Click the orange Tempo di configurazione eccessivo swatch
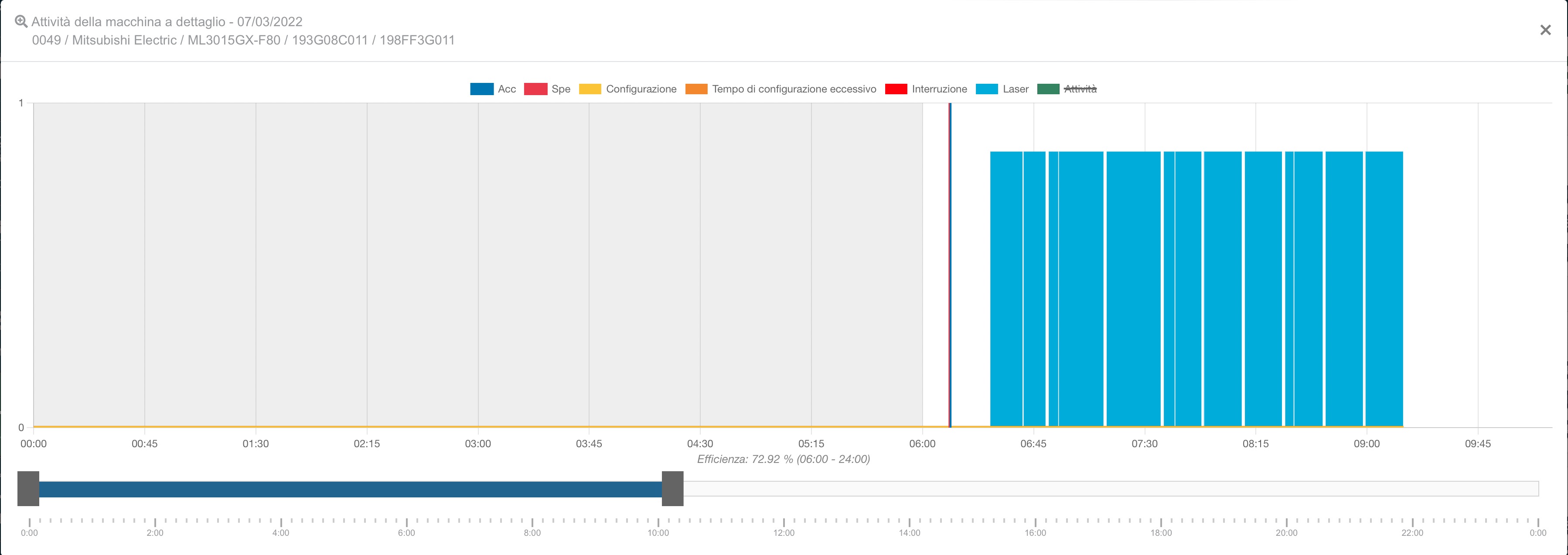 click(696, 88)
